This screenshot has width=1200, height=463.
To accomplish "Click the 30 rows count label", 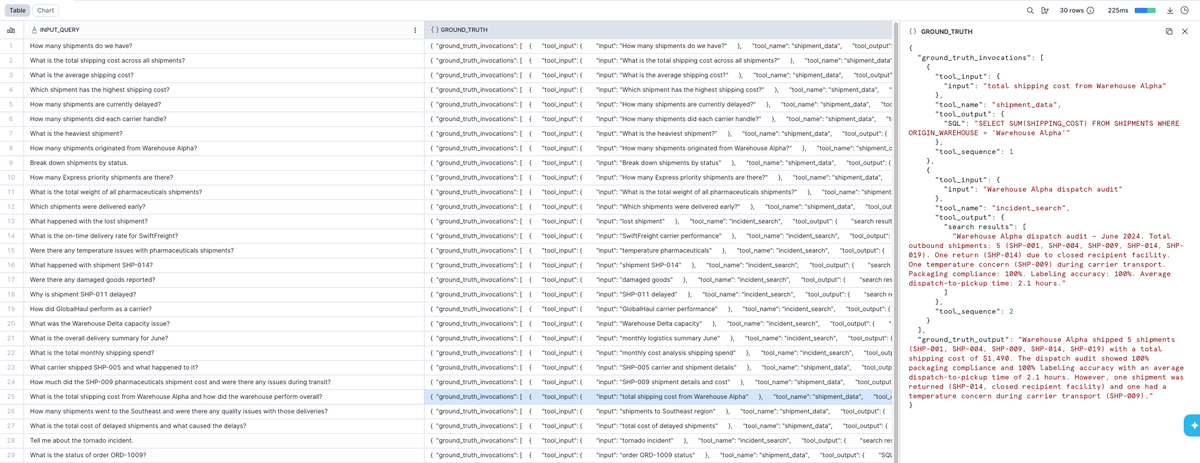I will pos(1070,10).
